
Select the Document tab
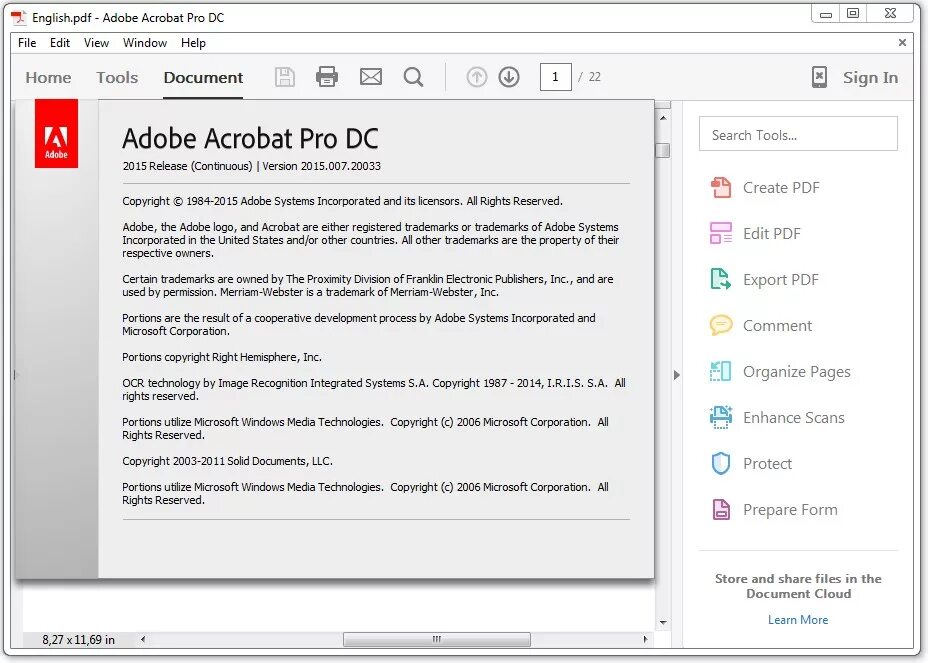point(203,78)
